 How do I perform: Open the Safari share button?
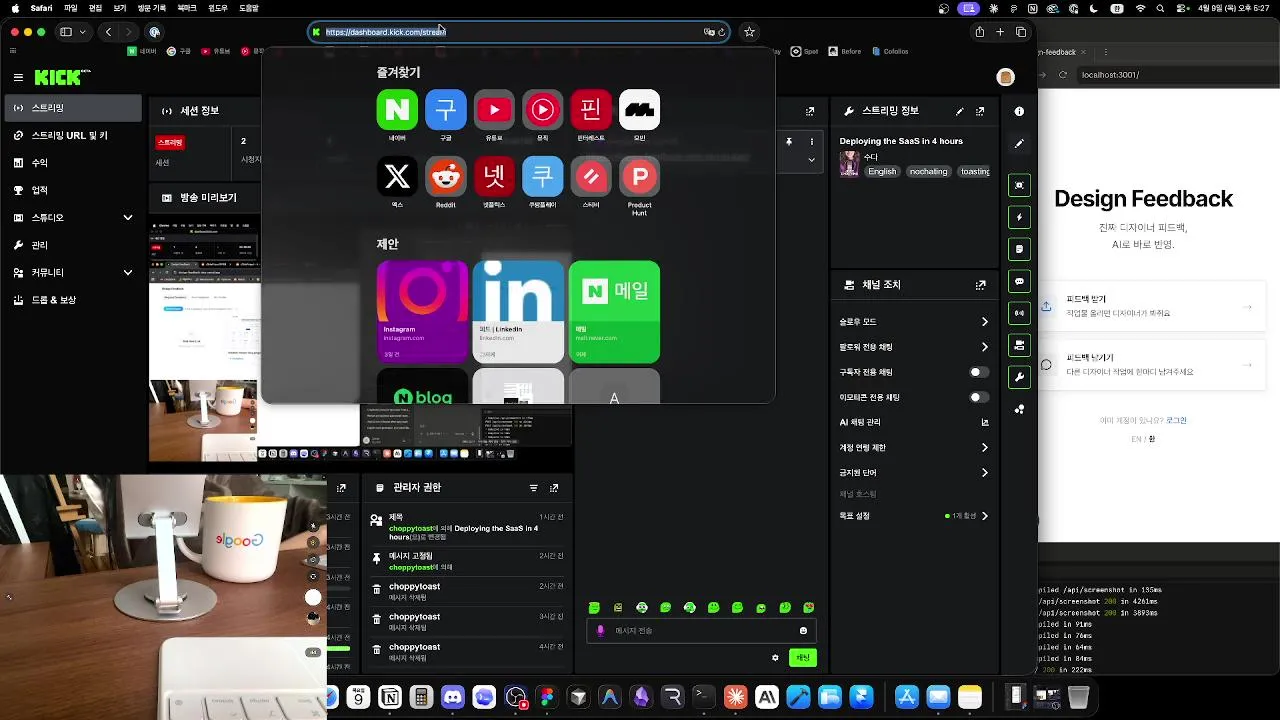tap(980, 32)
